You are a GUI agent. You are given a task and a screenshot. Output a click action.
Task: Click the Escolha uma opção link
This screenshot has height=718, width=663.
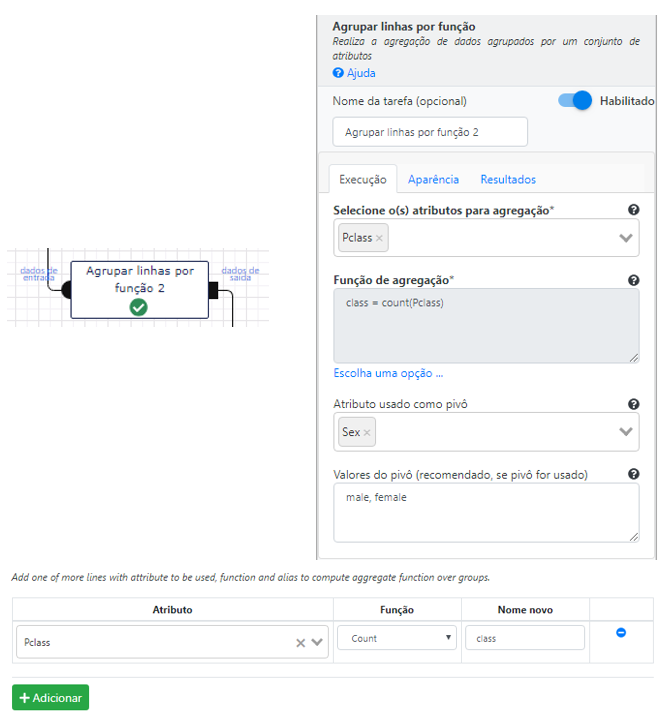point(388,373)
